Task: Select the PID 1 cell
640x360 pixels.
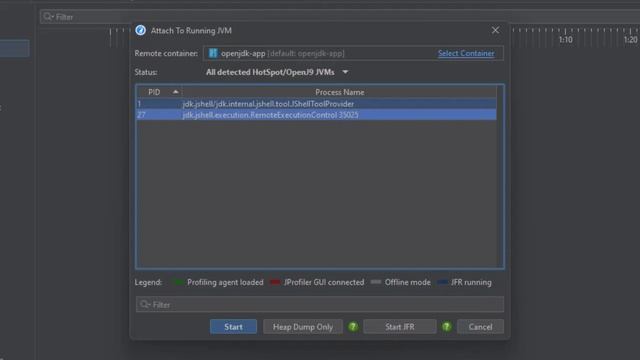Action: (x=159, y=104)
